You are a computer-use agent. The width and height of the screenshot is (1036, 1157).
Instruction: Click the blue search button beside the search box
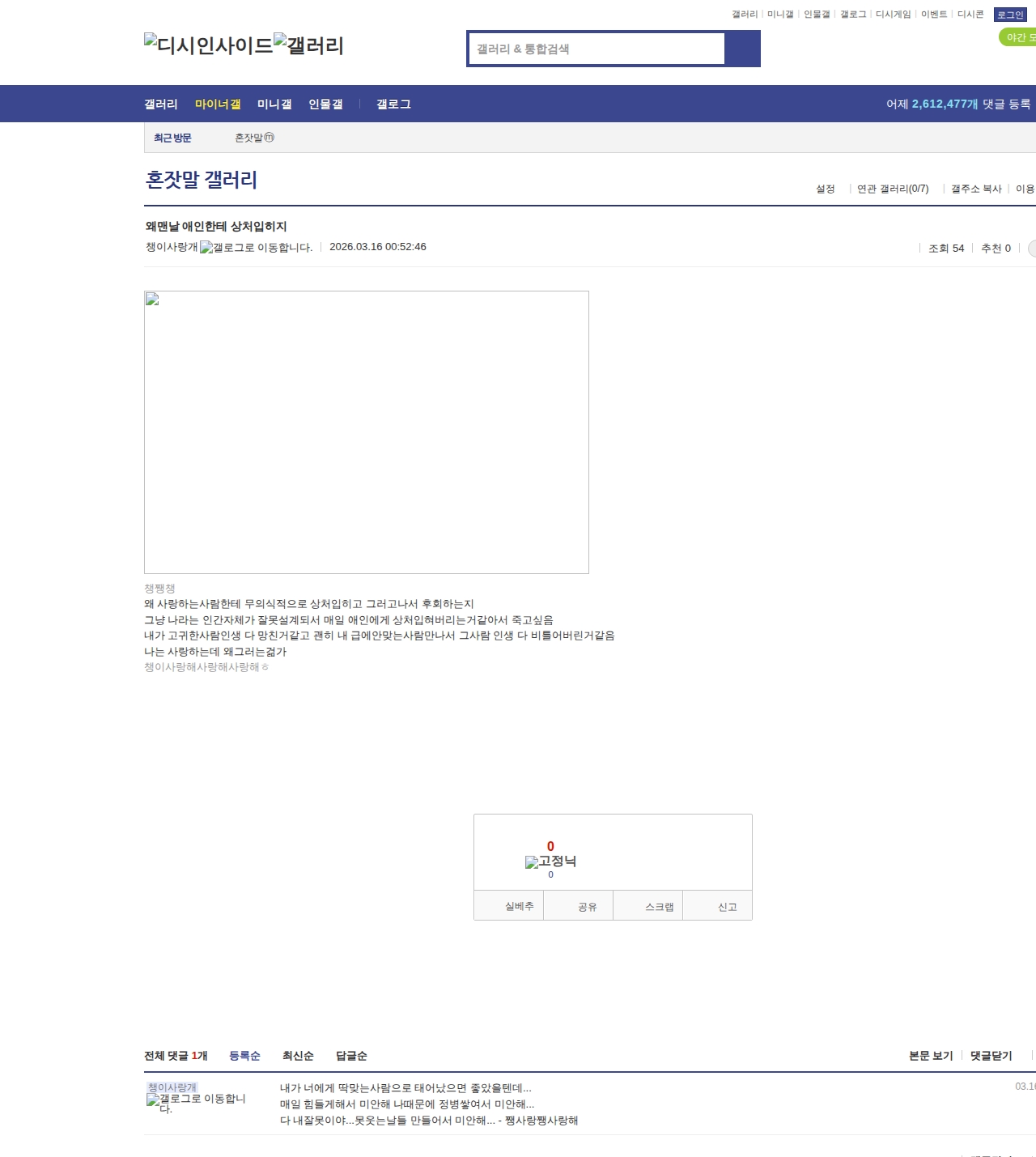pyautogui.click(x=742, y=49)
